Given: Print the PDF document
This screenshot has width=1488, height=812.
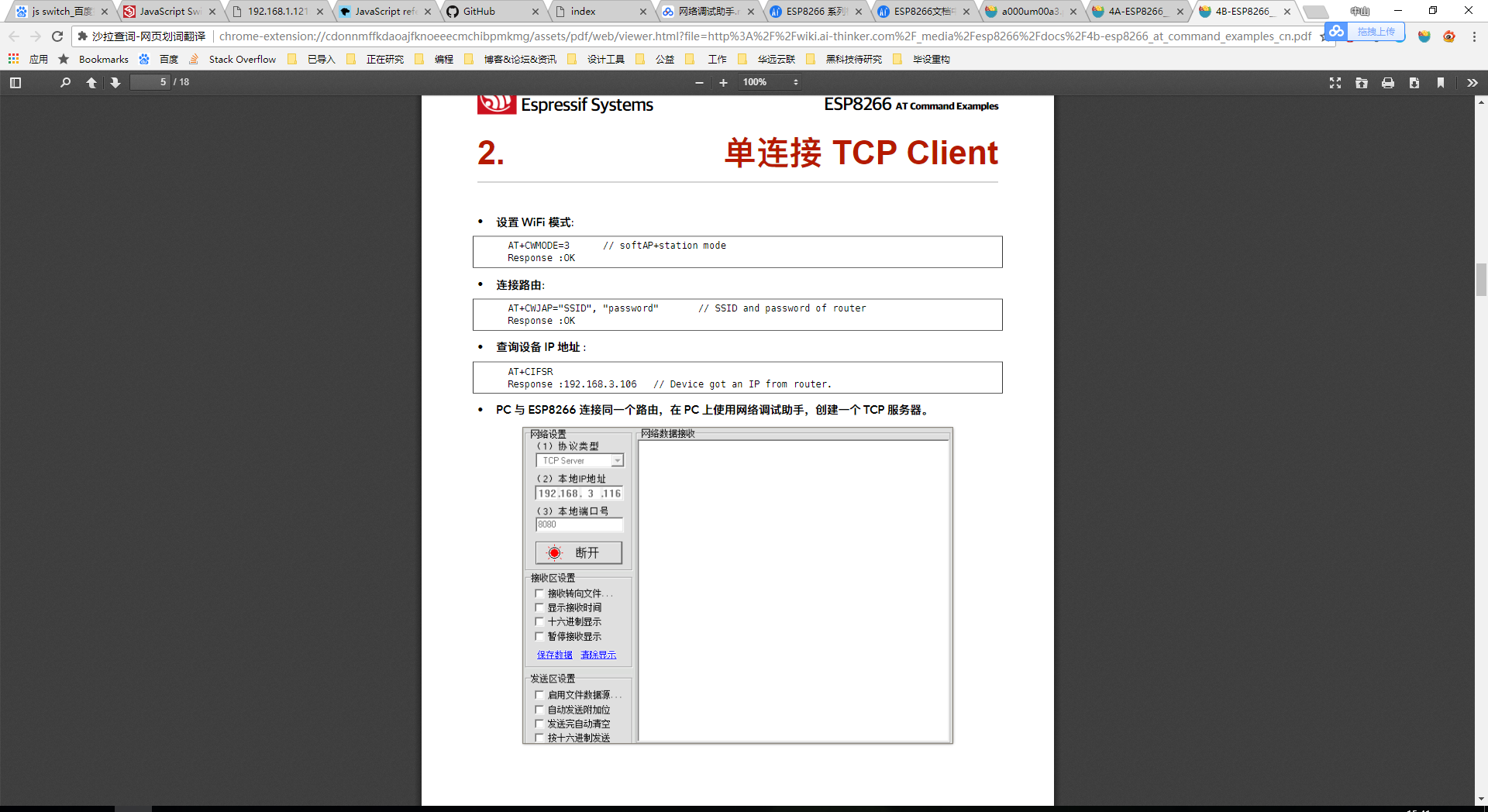Looking at the screenshot, I should point(1388,83).
